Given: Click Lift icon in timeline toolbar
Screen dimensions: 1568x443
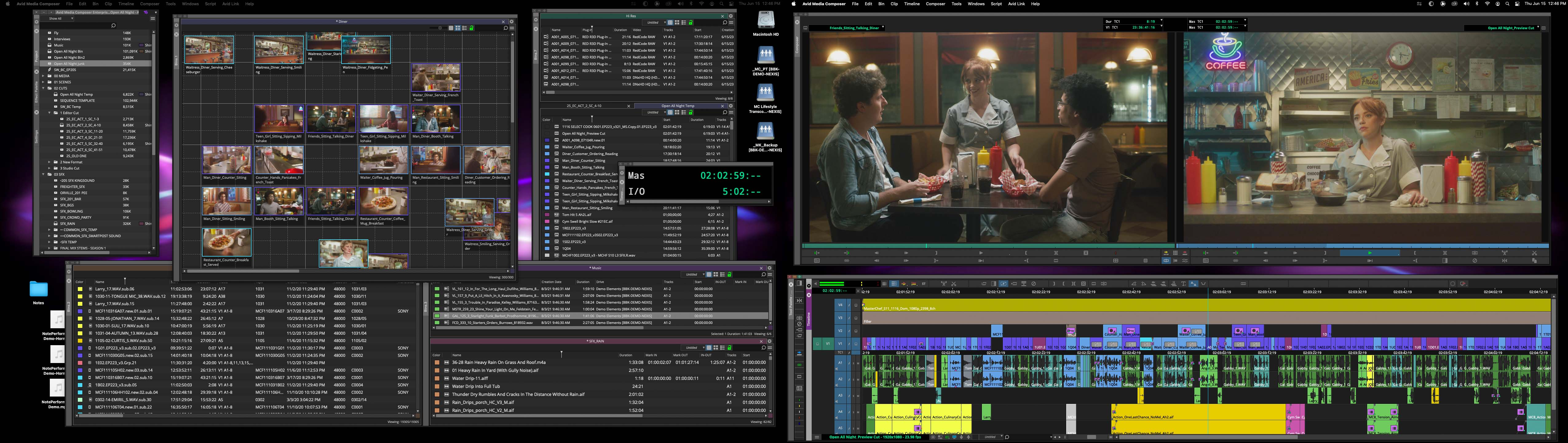Looking at the screenshot, I should coord(944,284).
